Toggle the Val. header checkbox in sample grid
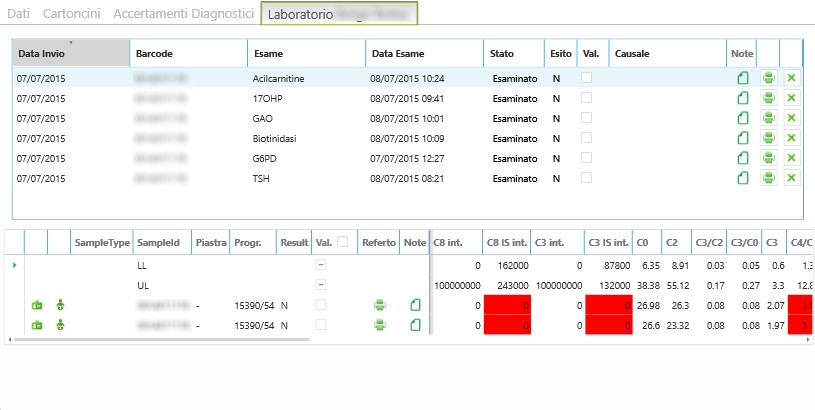Image resolution: width=815 pixels, height=410 pixels. point(341,242)
